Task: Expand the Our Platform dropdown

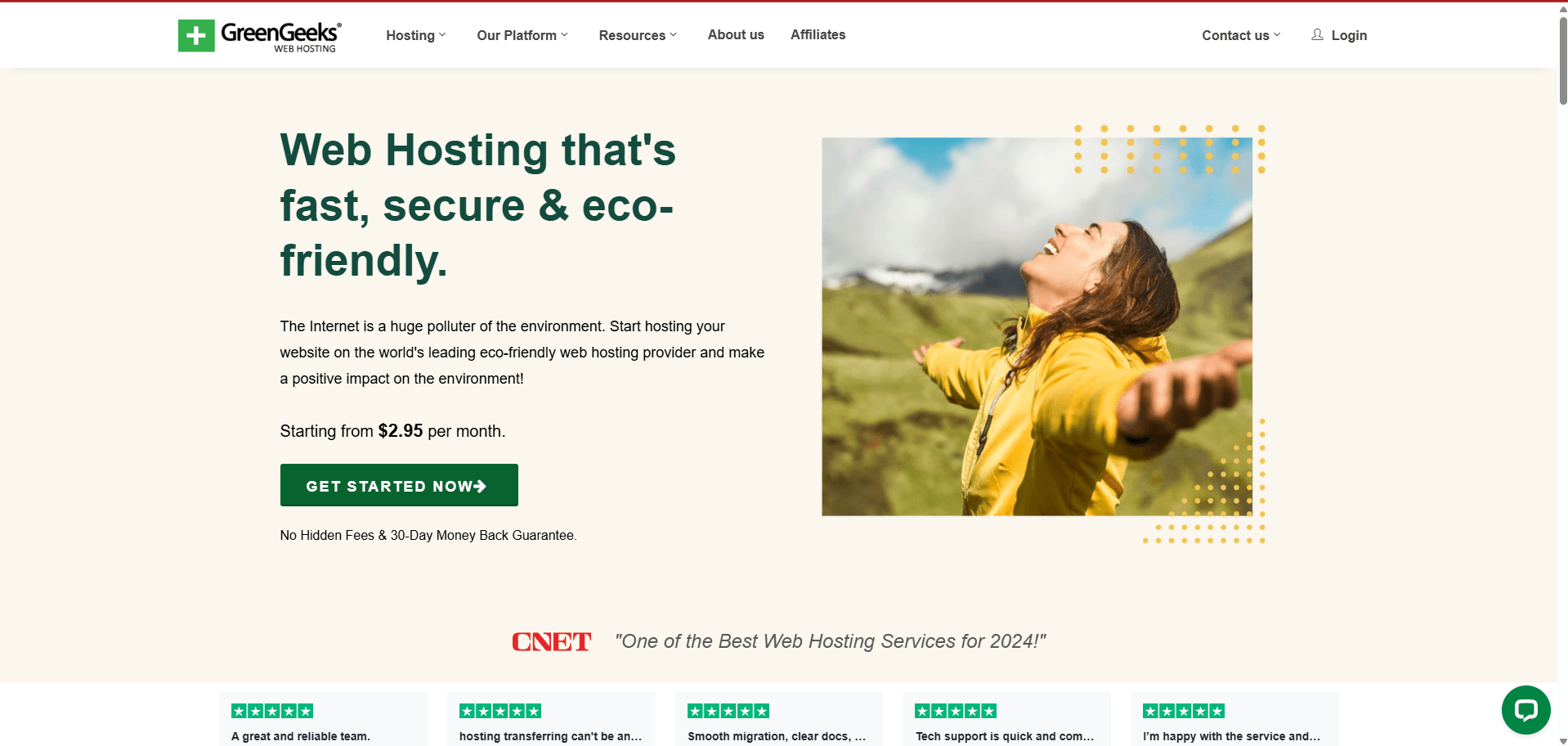Action: 522,35
